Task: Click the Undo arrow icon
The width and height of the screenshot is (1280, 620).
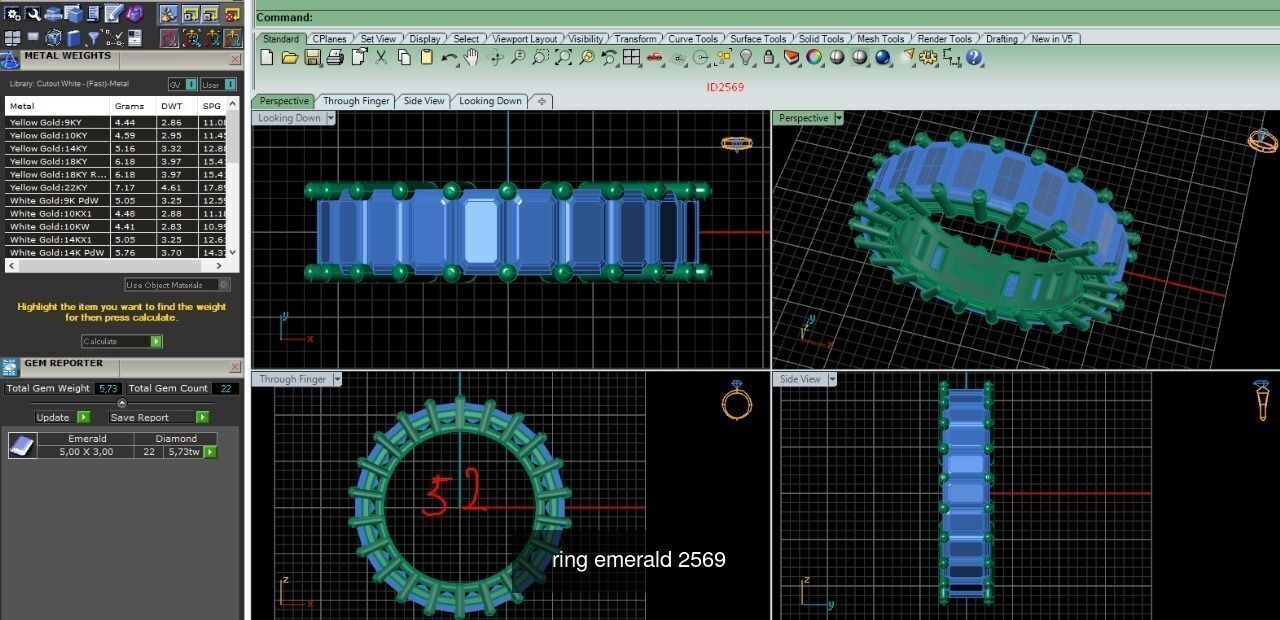Action: (x=449, y=58)
